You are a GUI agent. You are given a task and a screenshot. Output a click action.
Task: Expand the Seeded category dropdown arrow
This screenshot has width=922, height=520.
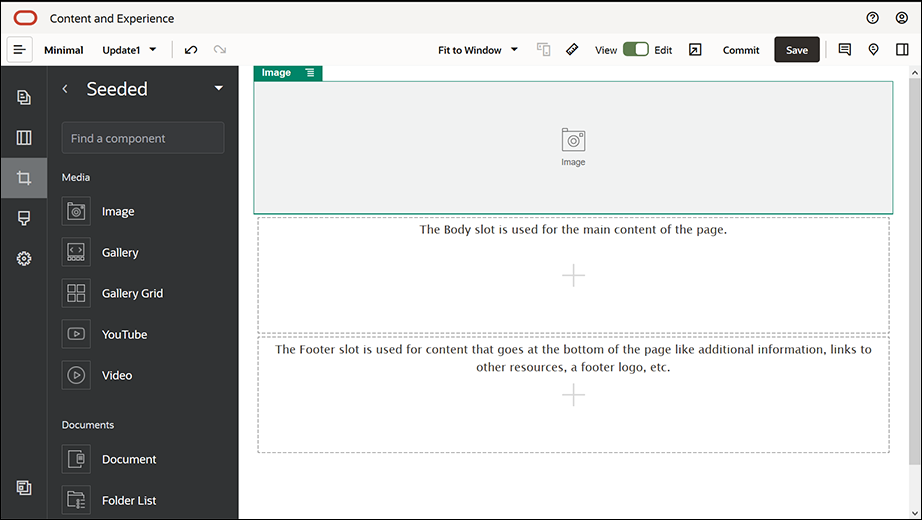coord(219,88)
